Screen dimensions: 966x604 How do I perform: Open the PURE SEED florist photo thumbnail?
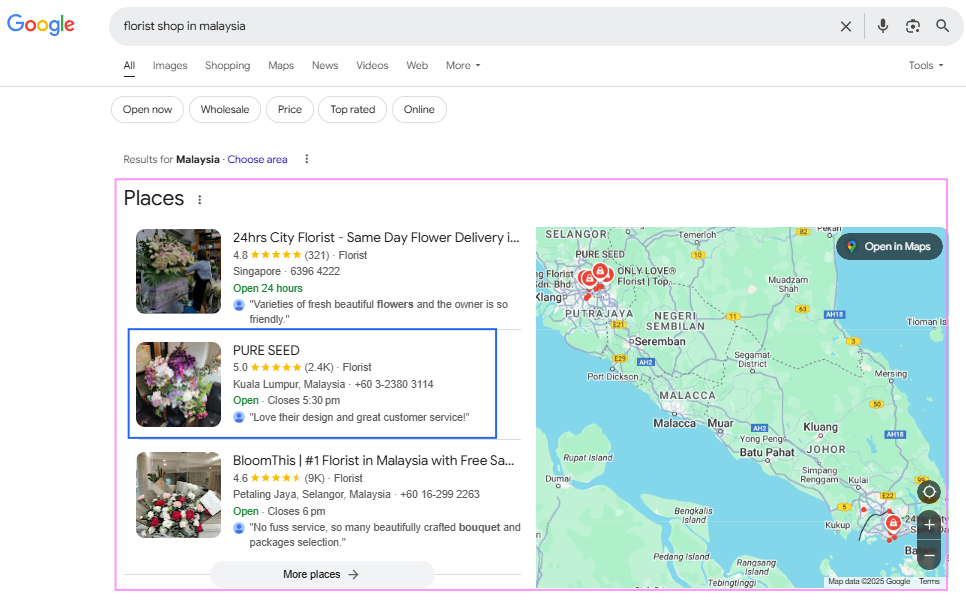178,384
